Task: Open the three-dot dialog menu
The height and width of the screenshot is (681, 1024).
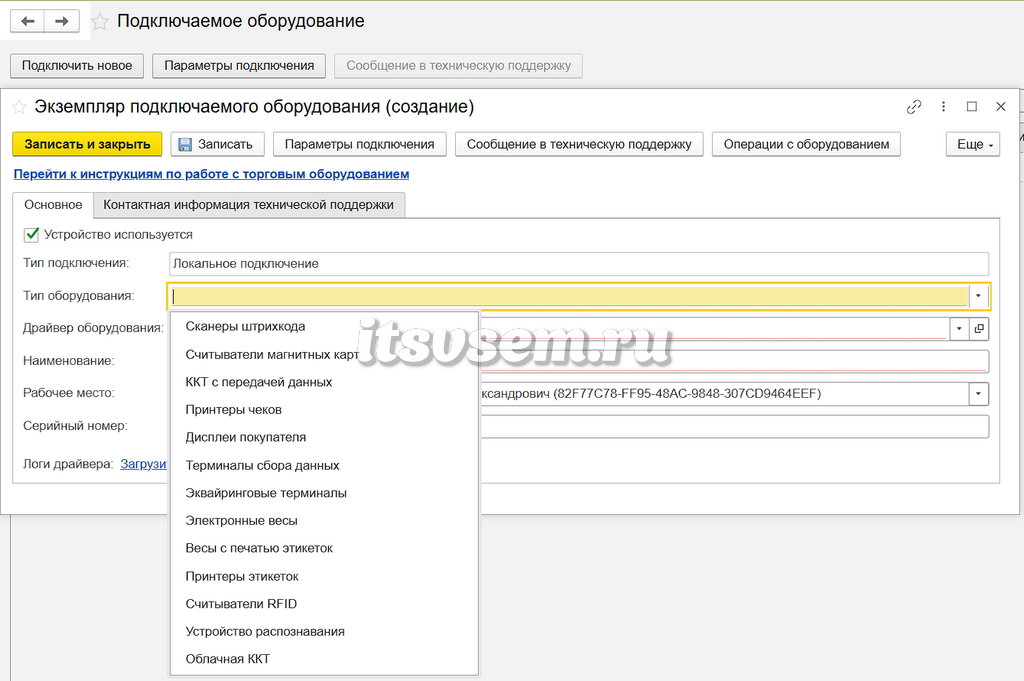Action: [943, 106]
